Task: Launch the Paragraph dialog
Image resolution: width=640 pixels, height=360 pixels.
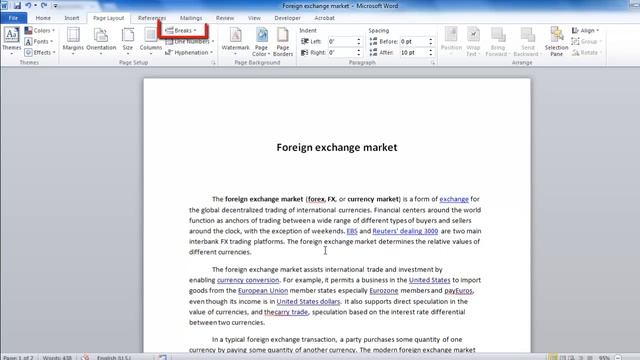Action: click(x=433, y=62)
